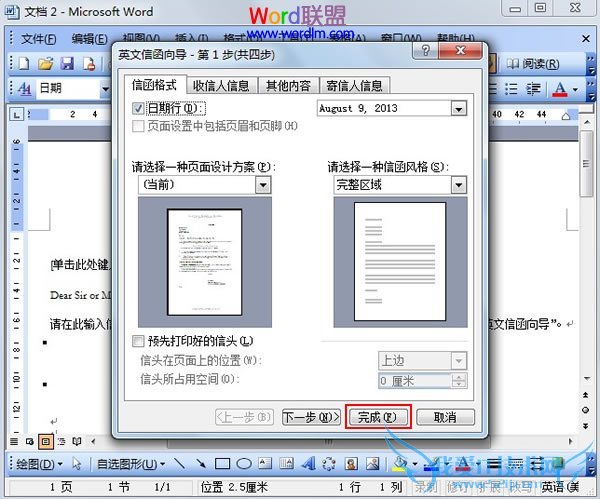The width and height of the screenshot is (600, 499).
Task: Insert a Text Box from the Drawing toolbar
Action: pyautogui.click(x=265, y=464)
